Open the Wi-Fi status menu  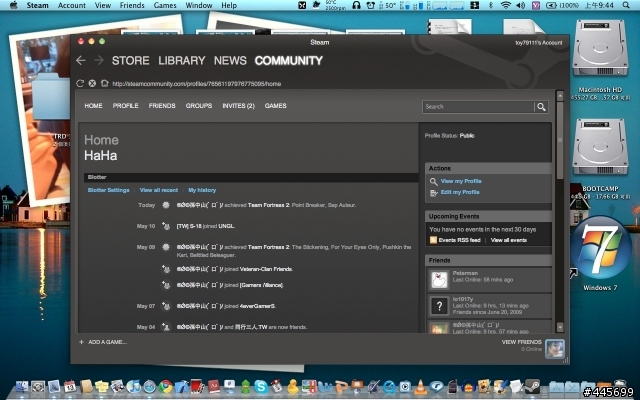coord(506,5)
